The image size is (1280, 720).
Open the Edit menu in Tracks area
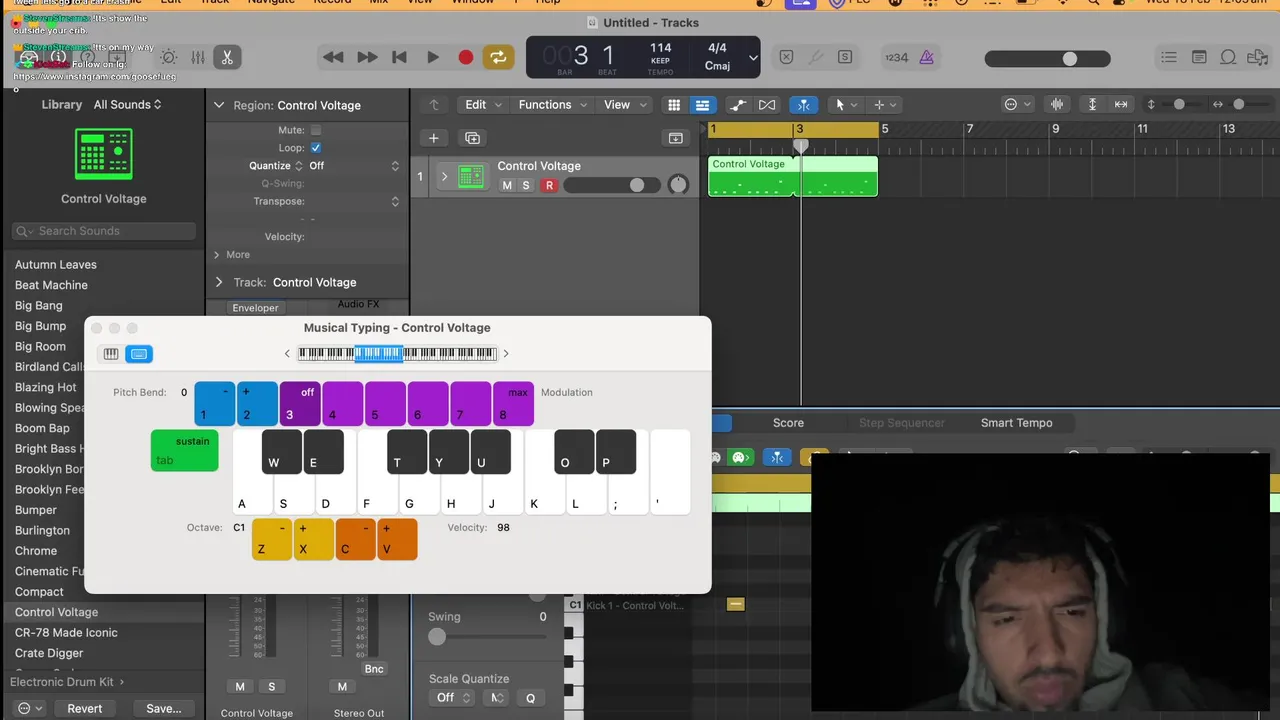click(482, 105)
